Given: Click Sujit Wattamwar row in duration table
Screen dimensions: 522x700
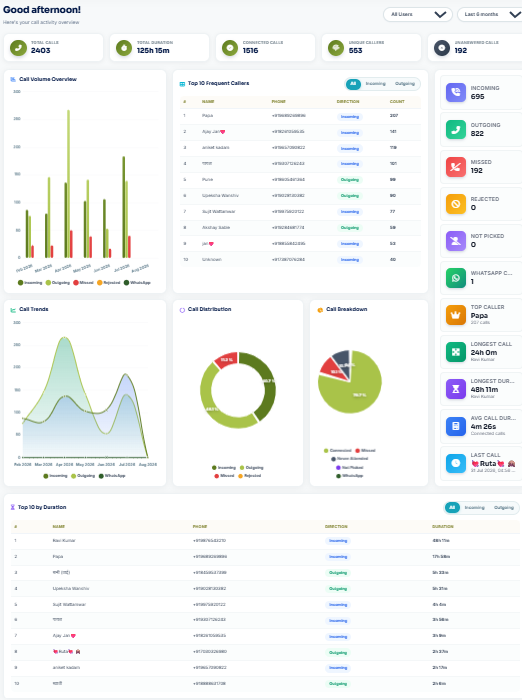Looking at the screenshot, I should point(265,605).
